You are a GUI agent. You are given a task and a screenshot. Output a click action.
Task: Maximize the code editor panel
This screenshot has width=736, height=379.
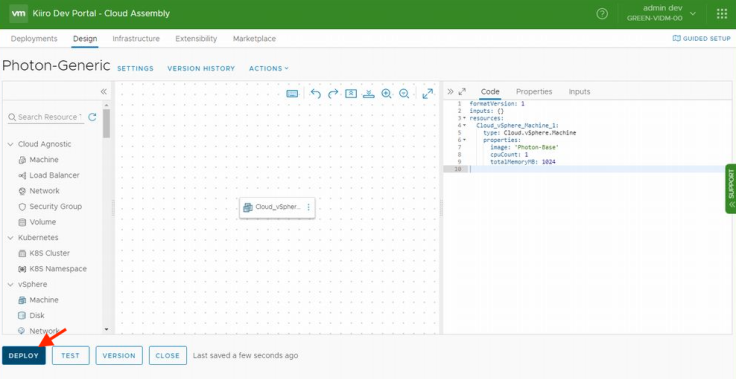(x=462, y=91)
